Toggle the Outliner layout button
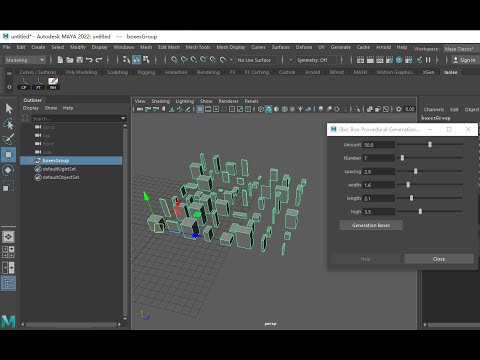This screenshot has height=360, width=480. coord(8,283)
